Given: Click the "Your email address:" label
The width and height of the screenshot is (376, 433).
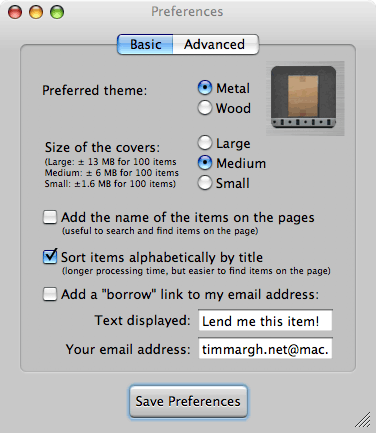Looking at the screenshot, I should (128, 349).
